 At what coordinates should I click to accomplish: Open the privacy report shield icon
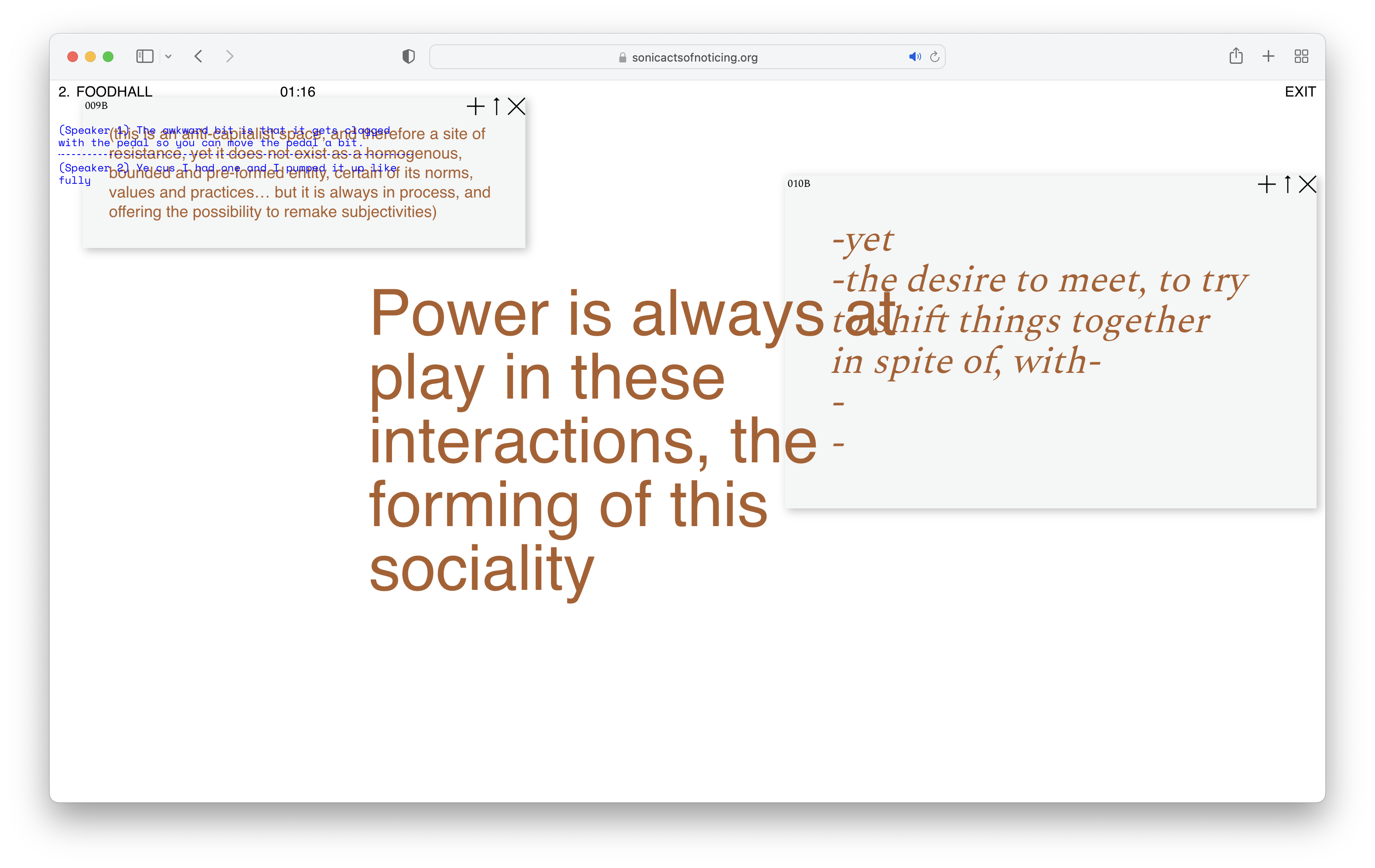point(408,57)
